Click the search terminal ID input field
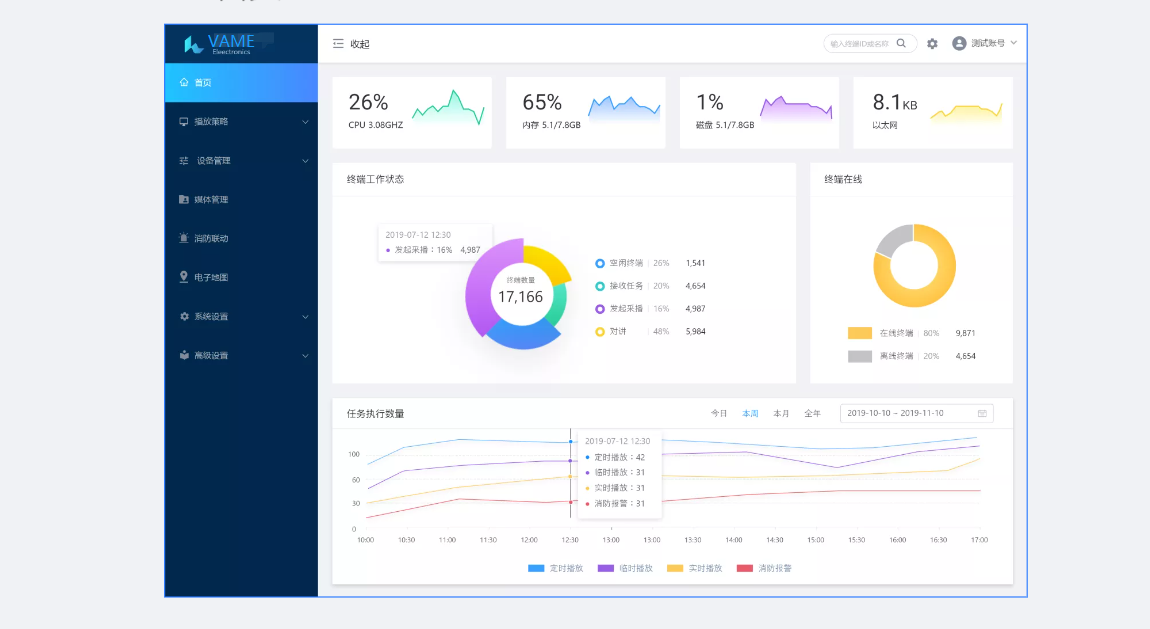Screen dimensions: 1150x629 pos(869,43)
